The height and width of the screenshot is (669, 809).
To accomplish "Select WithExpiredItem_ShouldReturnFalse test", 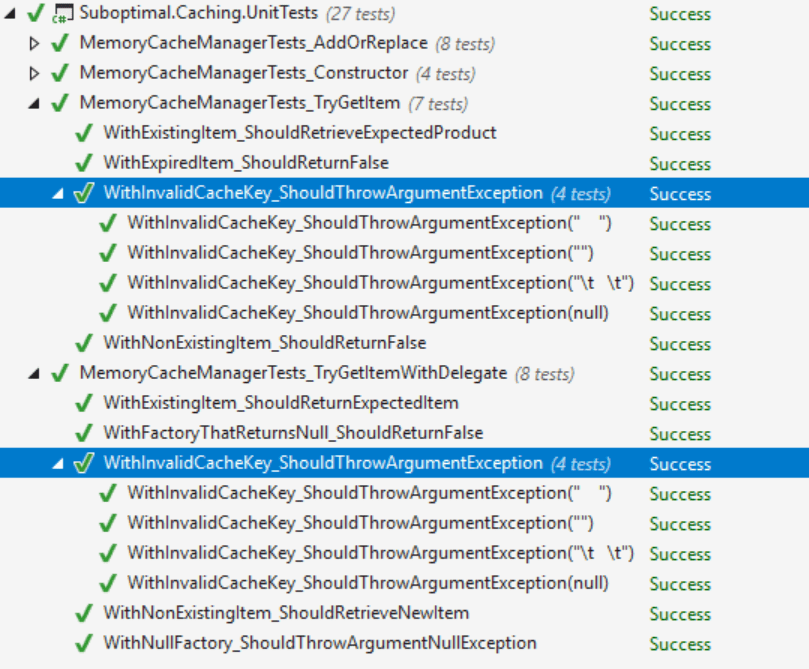I will [x=246, y=162].
